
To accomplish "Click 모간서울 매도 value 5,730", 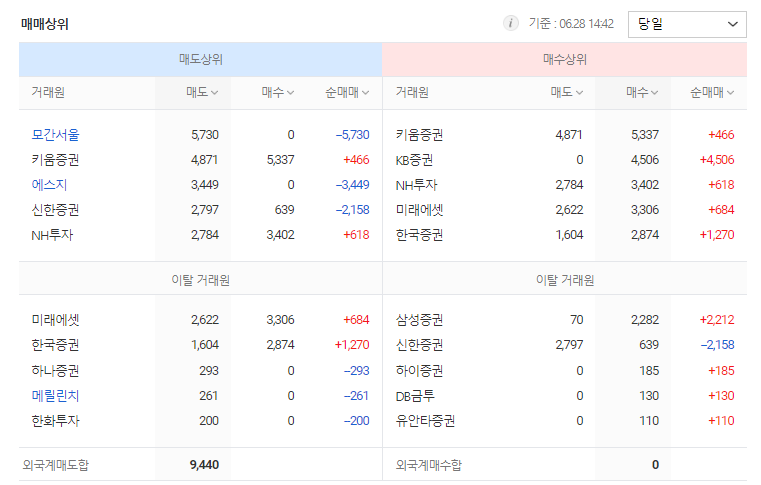I will 205,134.
